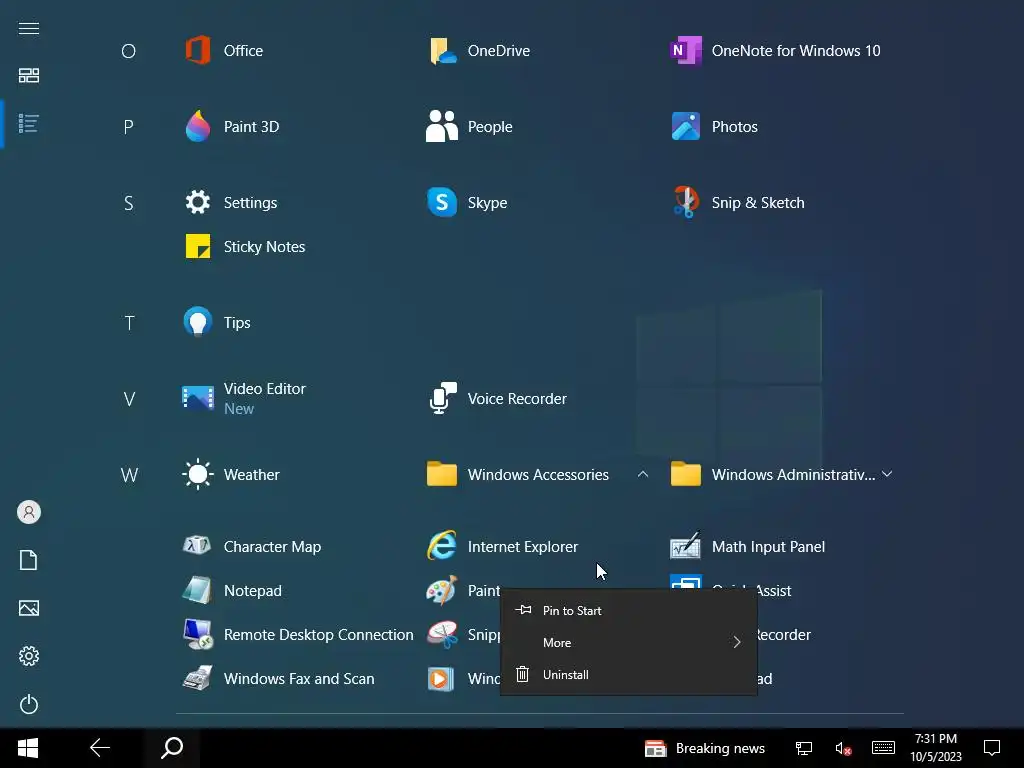
Task: Open the touch keyboard
Action: (883, 748)
